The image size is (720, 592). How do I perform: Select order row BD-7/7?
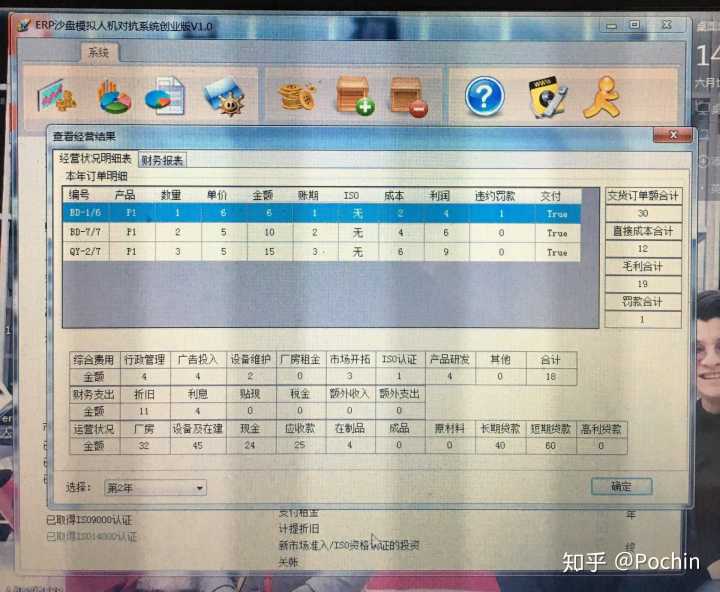(321, 233)
